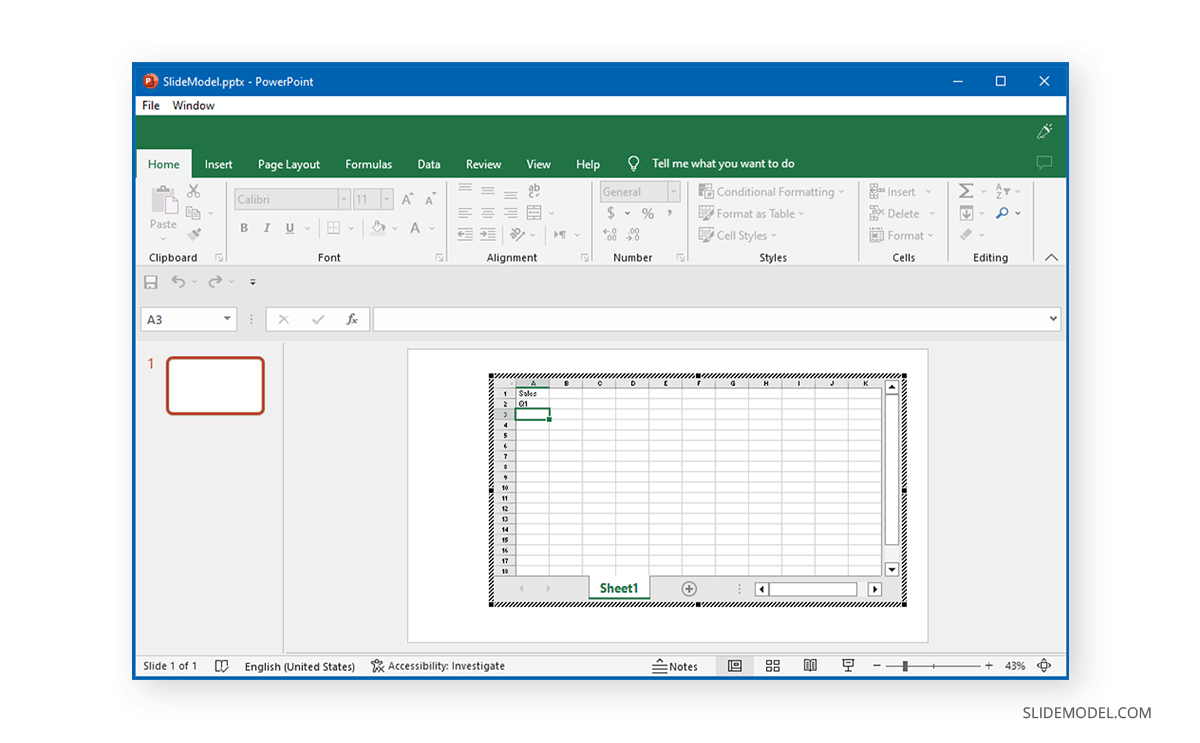Viewport: 1200px width, 743px height.
Task: Click the Text Direction icon
Action: [559, 234]
